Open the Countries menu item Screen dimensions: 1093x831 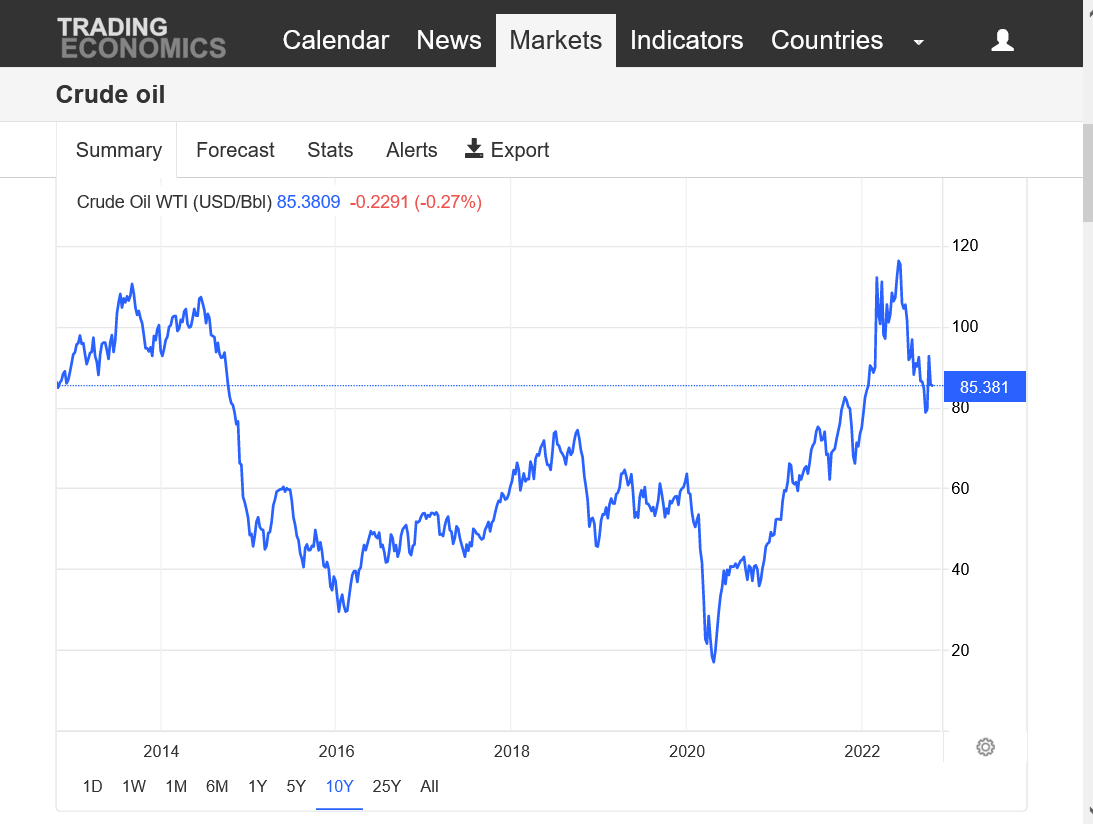(827, 40)
